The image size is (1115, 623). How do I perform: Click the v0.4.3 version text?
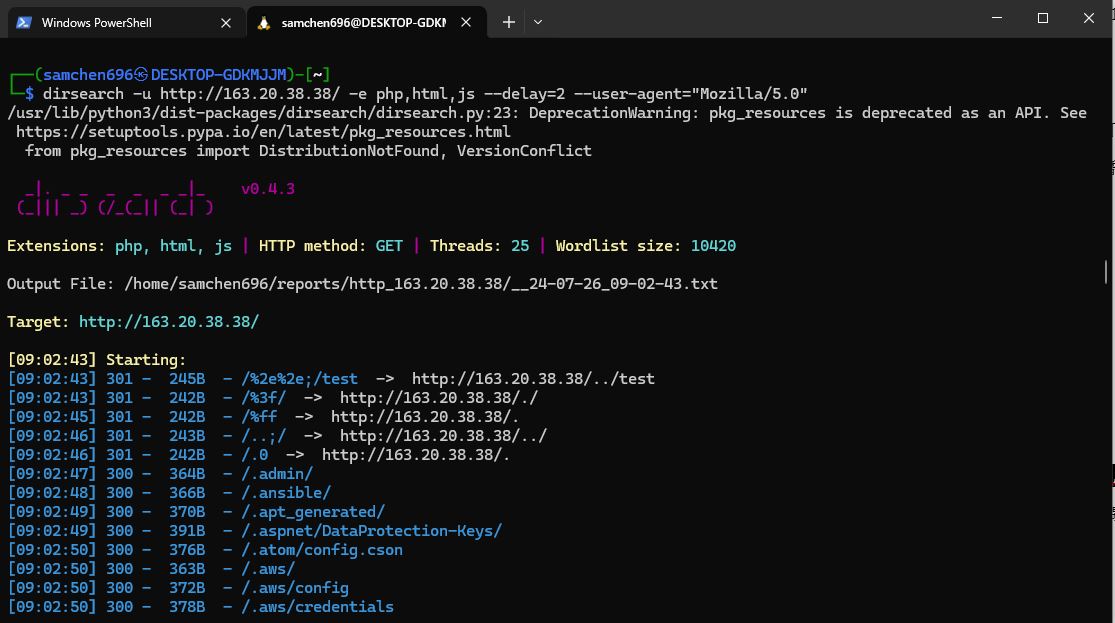tap(267, 188)
